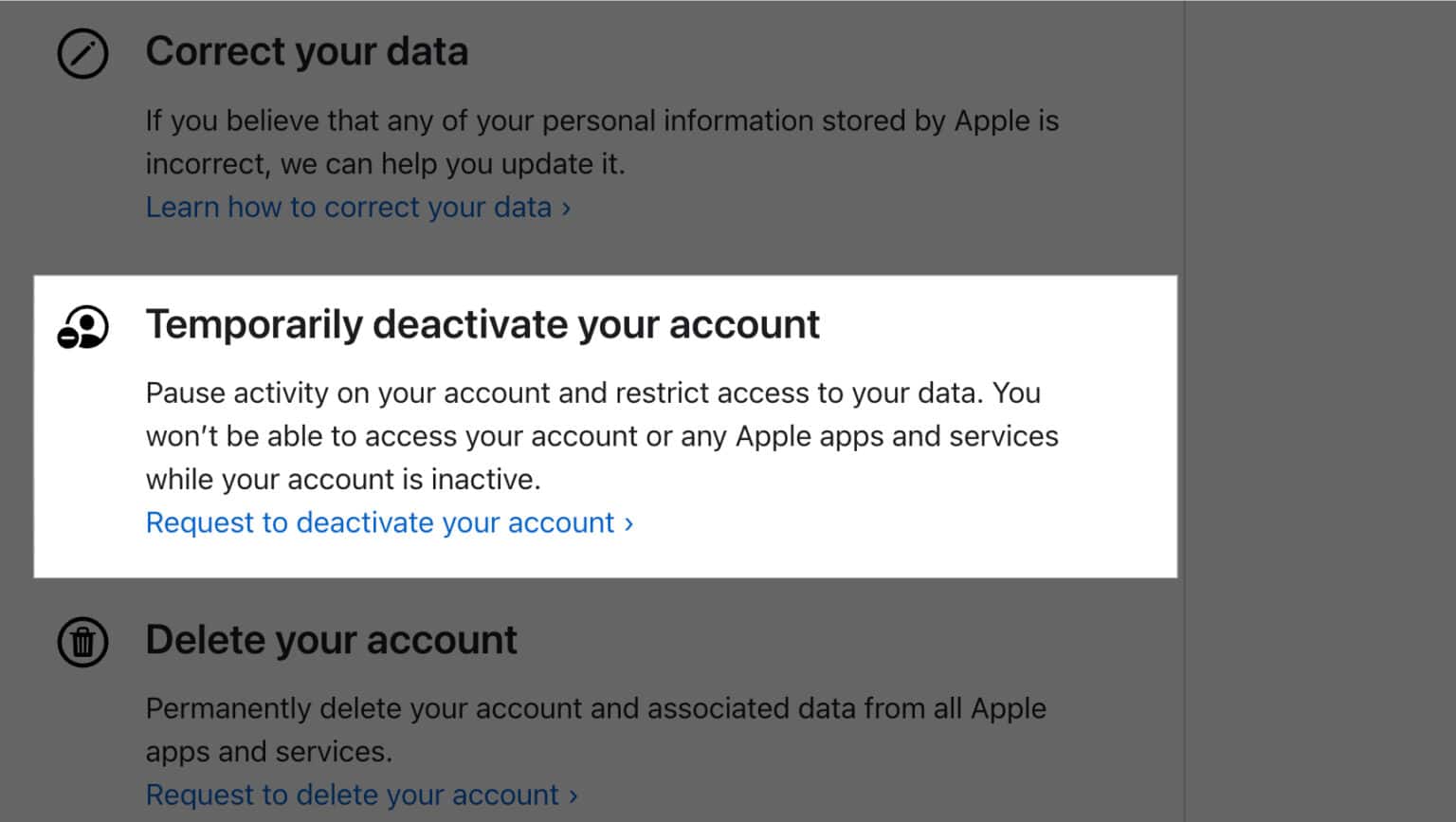Select the Temporarily deactivate your account heading
1456x822 pixels.
482,324
